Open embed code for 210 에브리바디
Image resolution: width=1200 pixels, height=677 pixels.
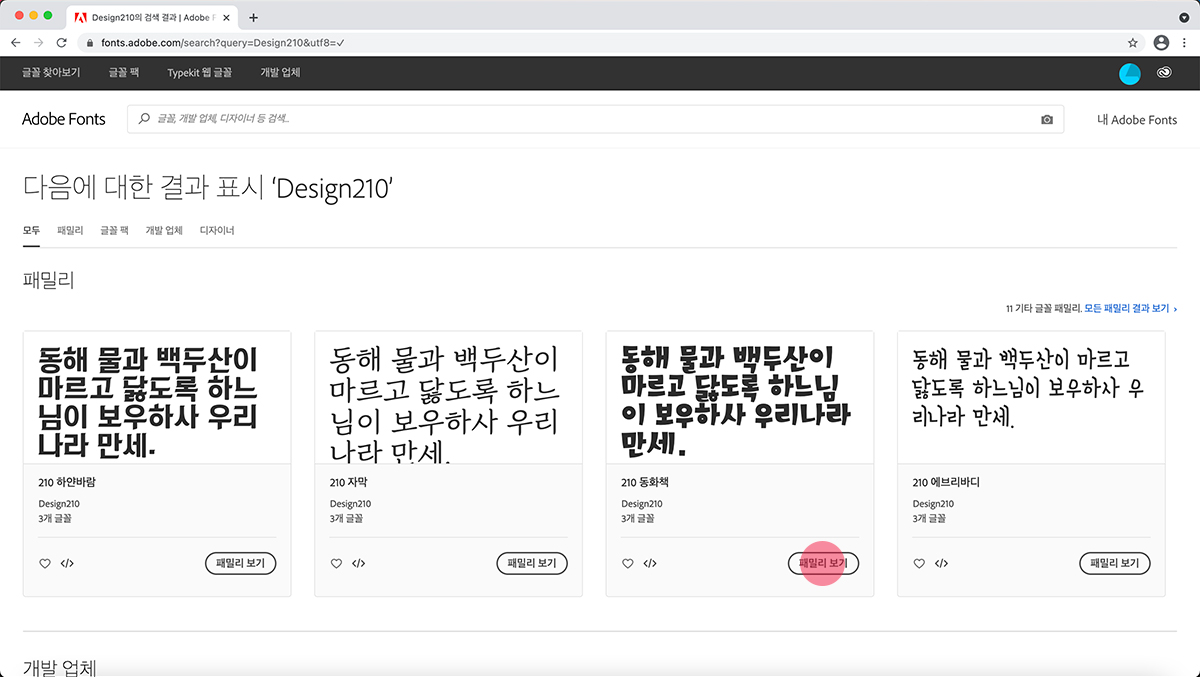coord(941,564)
